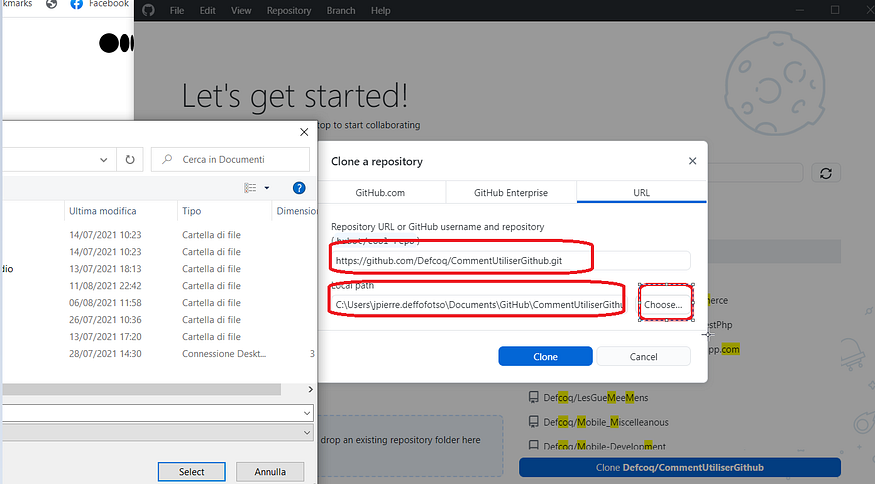Open the View menu in GitHub Desktop
The width and height of the screenshot is (875, 484).
[241, 11]
